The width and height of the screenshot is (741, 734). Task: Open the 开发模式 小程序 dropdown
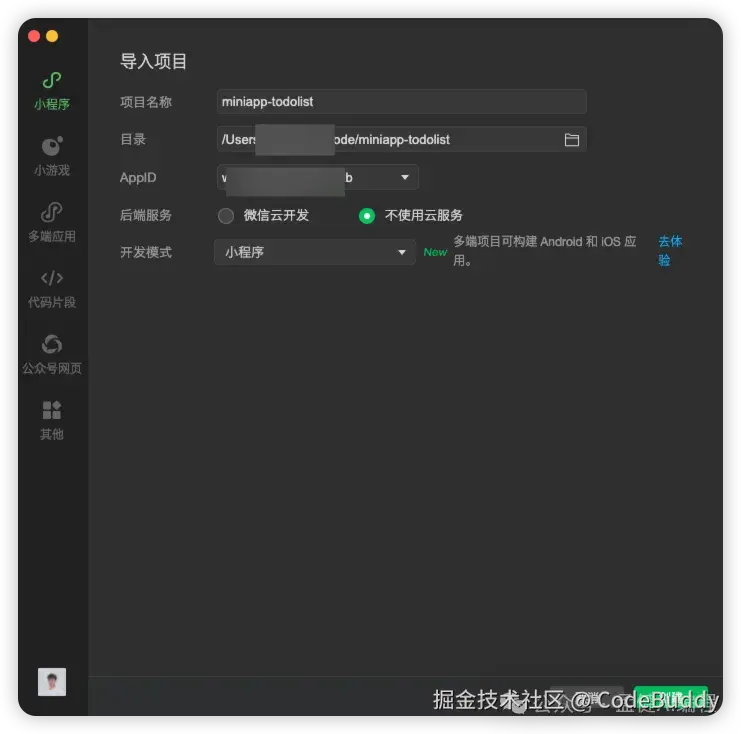(315, 252)
